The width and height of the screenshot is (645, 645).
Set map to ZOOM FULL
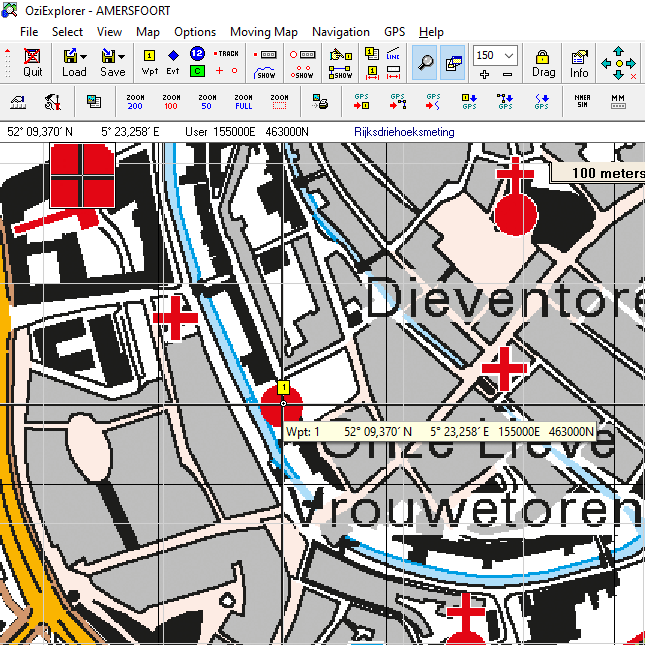coord(243,101)
